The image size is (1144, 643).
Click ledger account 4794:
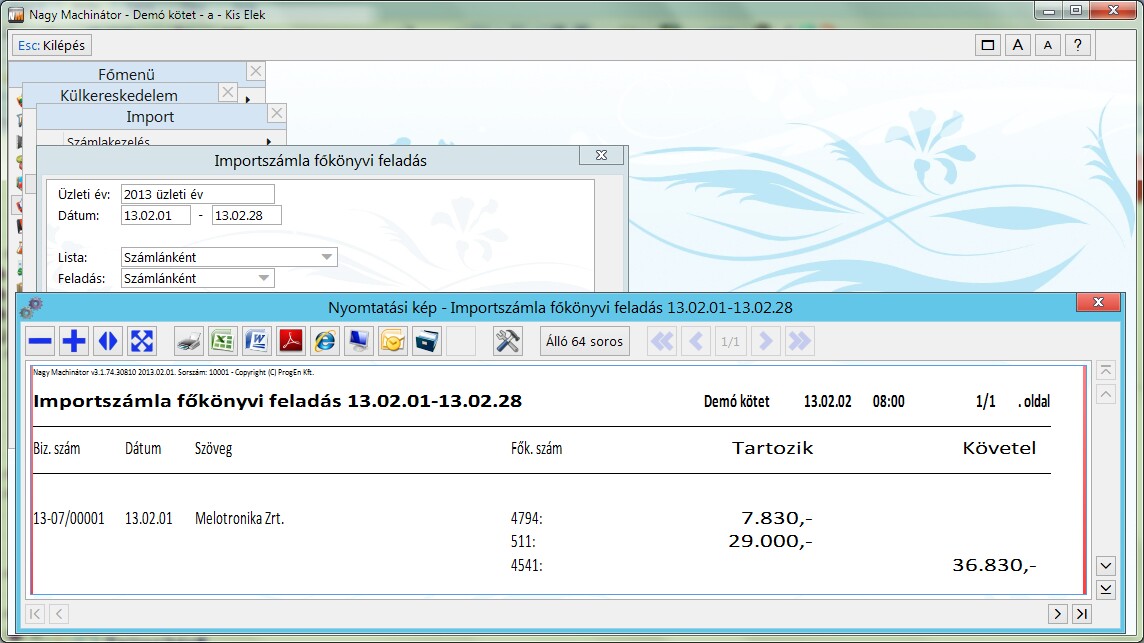pyautogui.click(x=527, y=518)
